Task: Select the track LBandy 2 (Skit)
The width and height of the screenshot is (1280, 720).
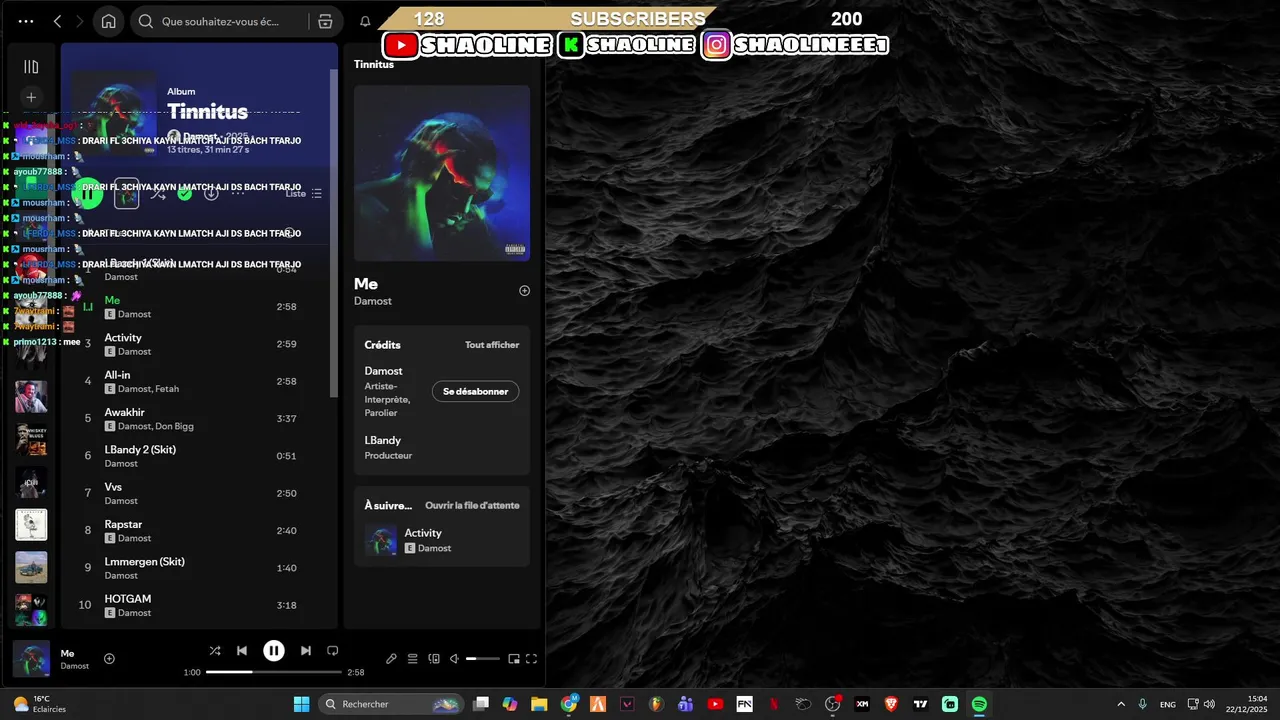Action: (200, 456)
